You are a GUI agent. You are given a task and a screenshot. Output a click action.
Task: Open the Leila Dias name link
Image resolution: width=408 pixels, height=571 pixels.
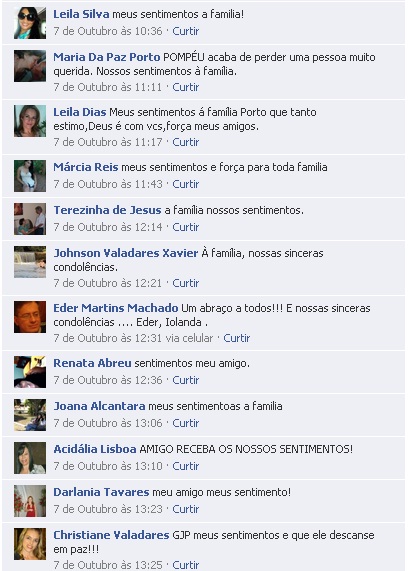click(80, 112)
